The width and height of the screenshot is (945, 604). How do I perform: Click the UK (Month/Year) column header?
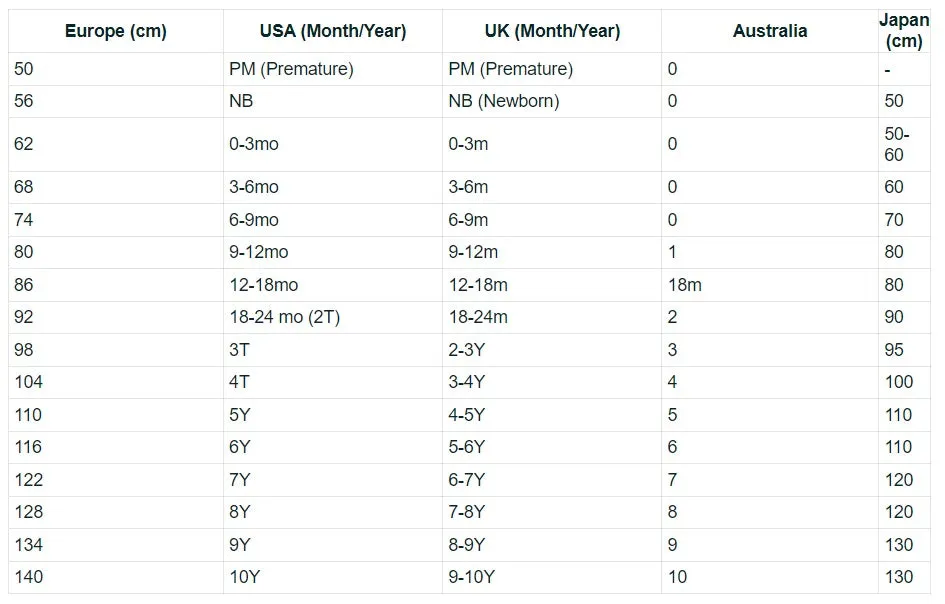[x=551, y=31]
